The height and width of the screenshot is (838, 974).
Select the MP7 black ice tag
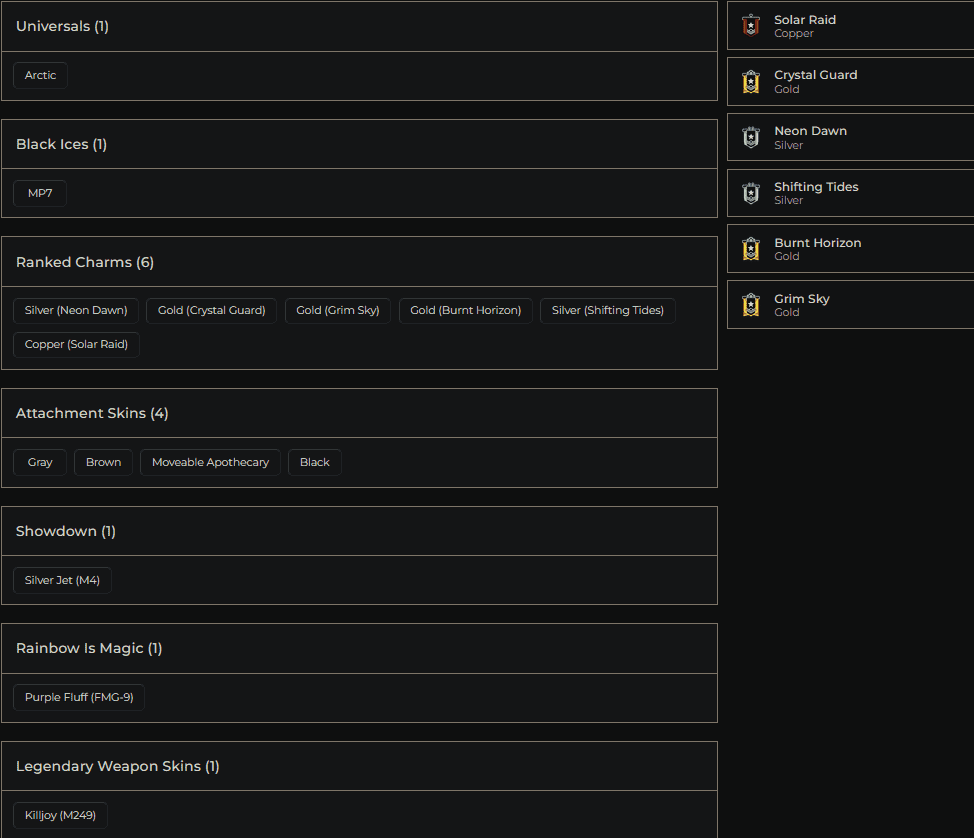(40, 194)
